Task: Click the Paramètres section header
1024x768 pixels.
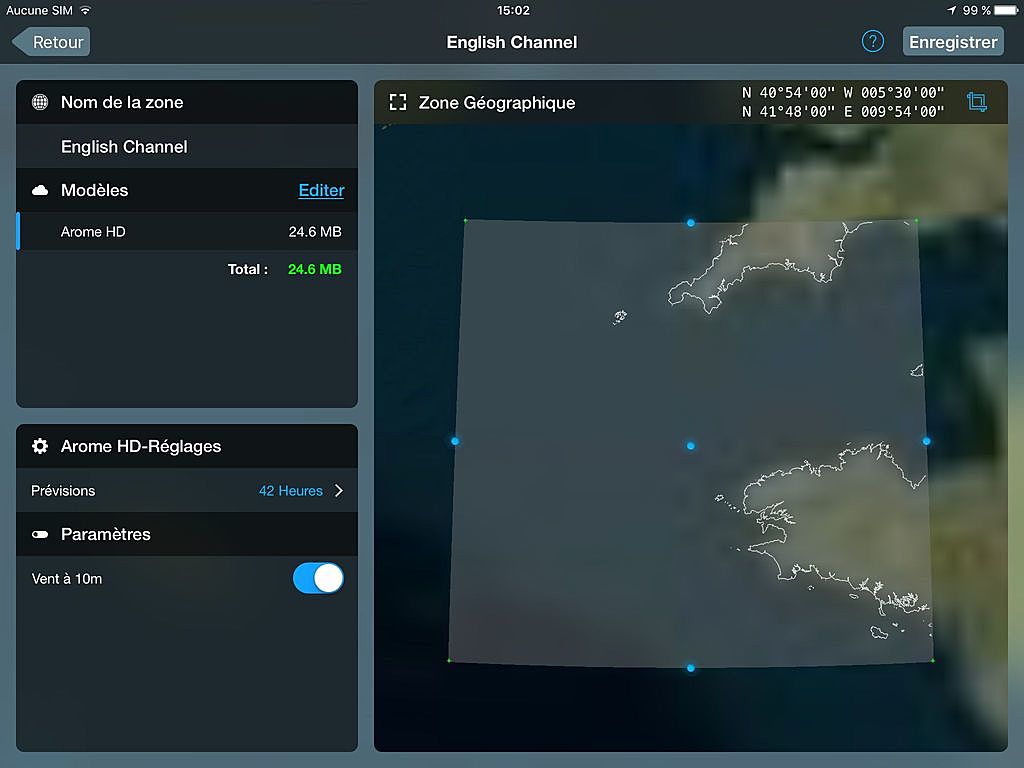Action: [187, 534]
